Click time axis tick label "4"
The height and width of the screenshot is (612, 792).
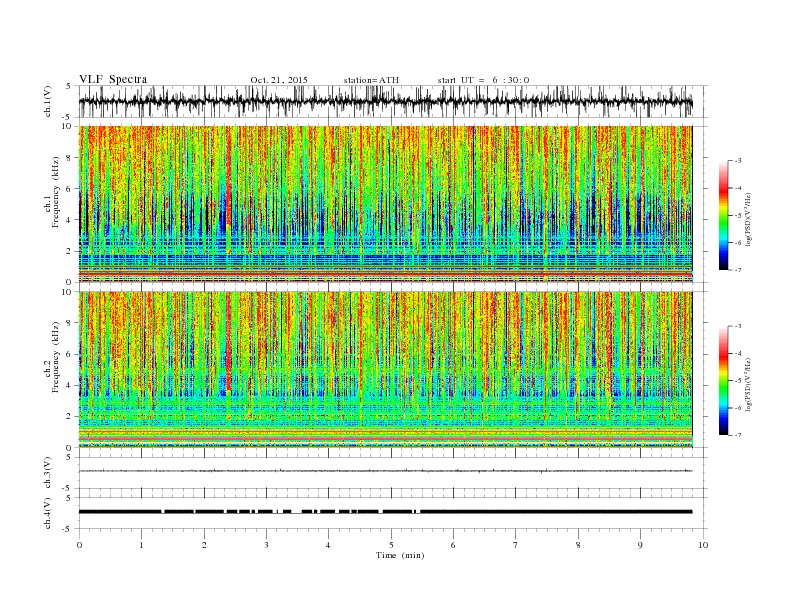click(328, 545)
